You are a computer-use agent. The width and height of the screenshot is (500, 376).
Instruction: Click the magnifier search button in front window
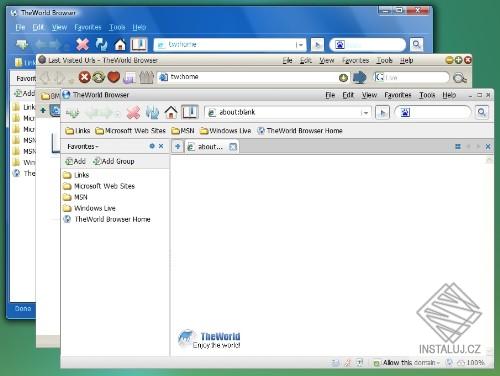[482, 112]
